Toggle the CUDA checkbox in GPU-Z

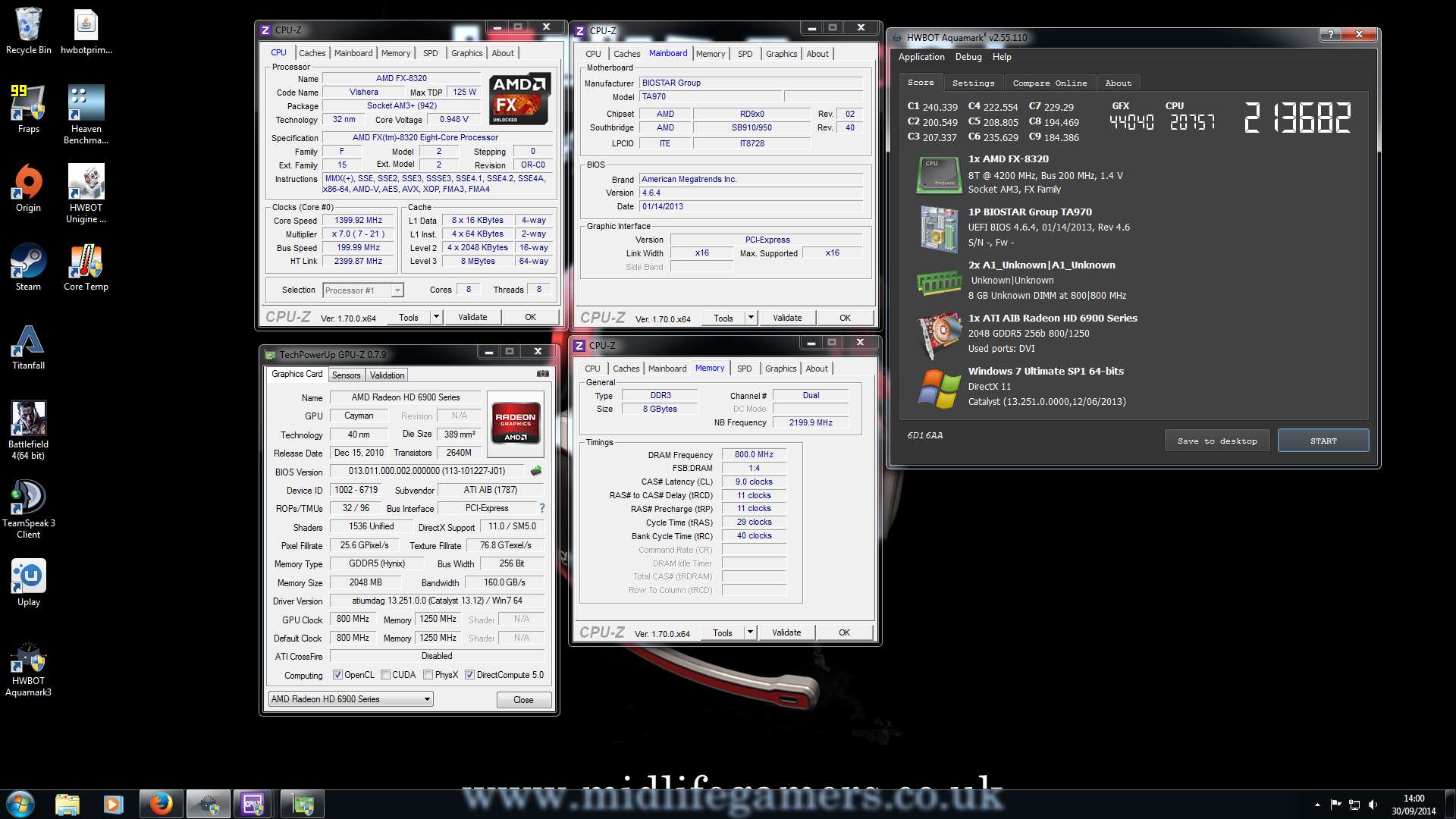(x=386, y=675)
